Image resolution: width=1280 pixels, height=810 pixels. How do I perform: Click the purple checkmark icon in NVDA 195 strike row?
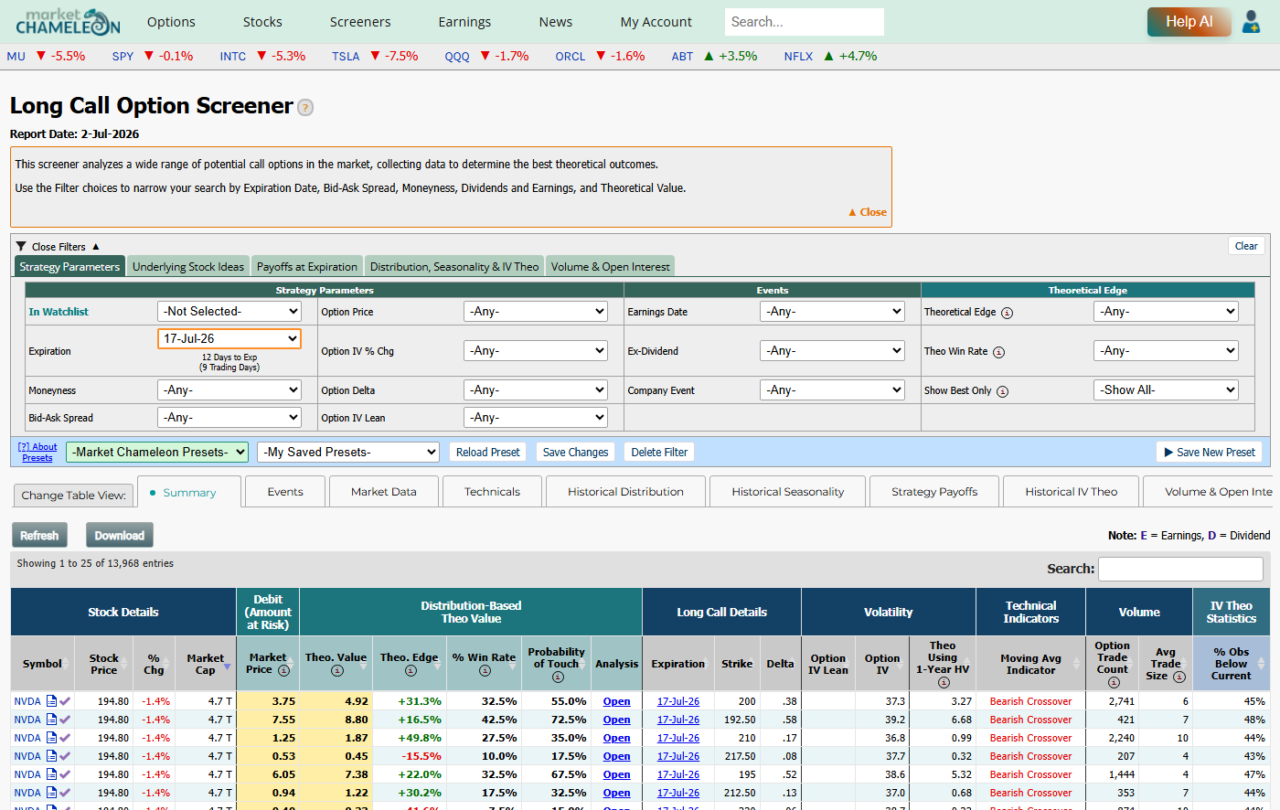pyautogui.click(x=65, y=775)
